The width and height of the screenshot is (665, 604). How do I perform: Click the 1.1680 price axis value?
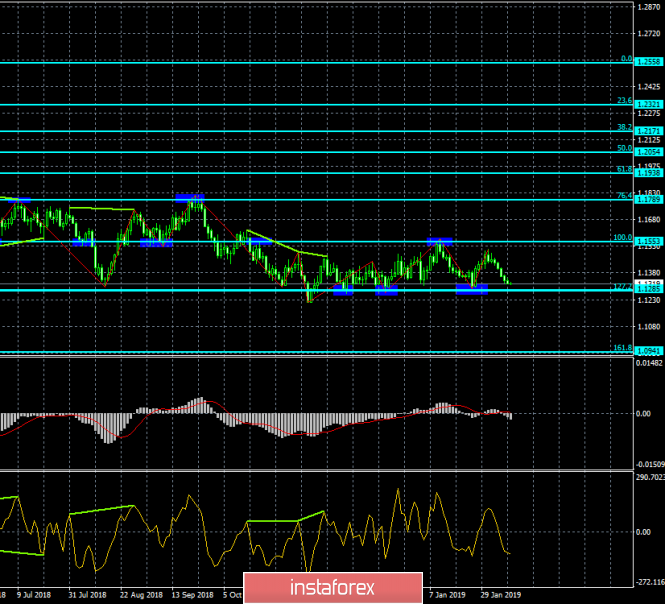pyautogui.click(x=649, y=220)
